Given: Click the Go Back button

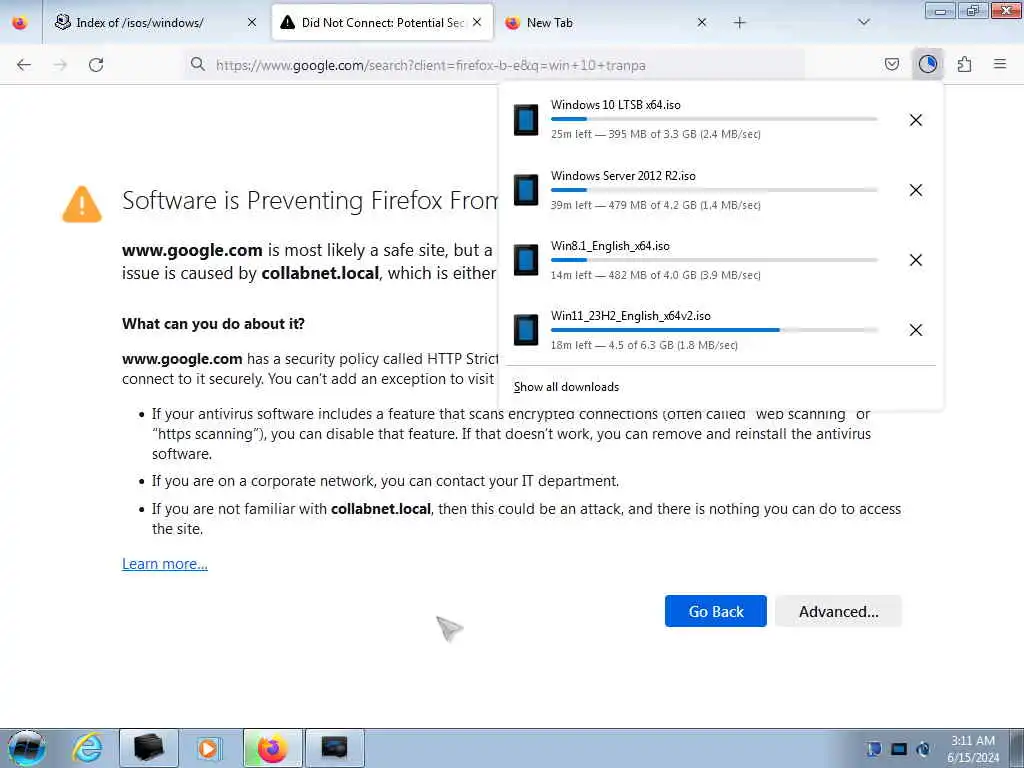Looking at the screenshot, I should [716, 611].
